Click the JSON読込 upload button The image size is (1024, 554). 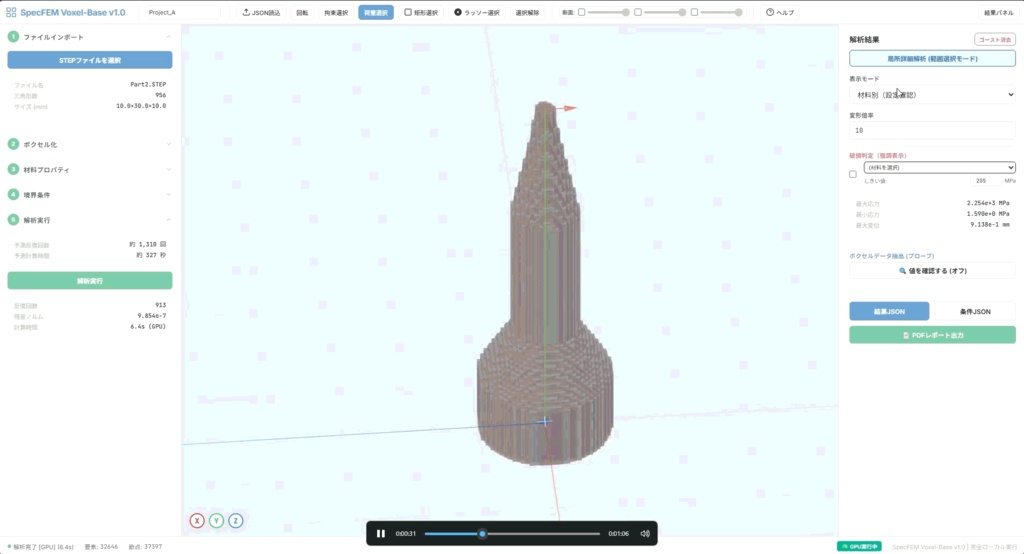point(261,12)
